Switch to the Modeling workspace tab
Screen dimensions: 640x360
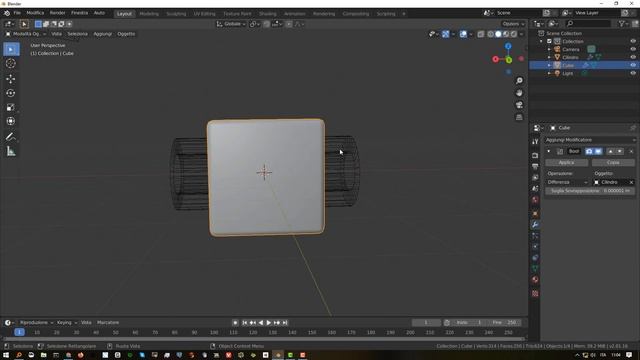click(x=149, y=13)
